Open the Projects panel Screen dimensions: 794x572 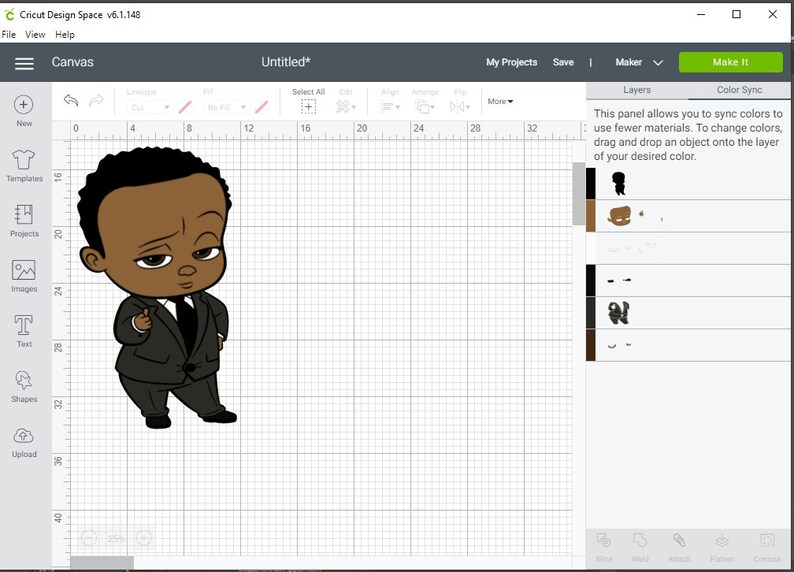click(x=24, y=221)
